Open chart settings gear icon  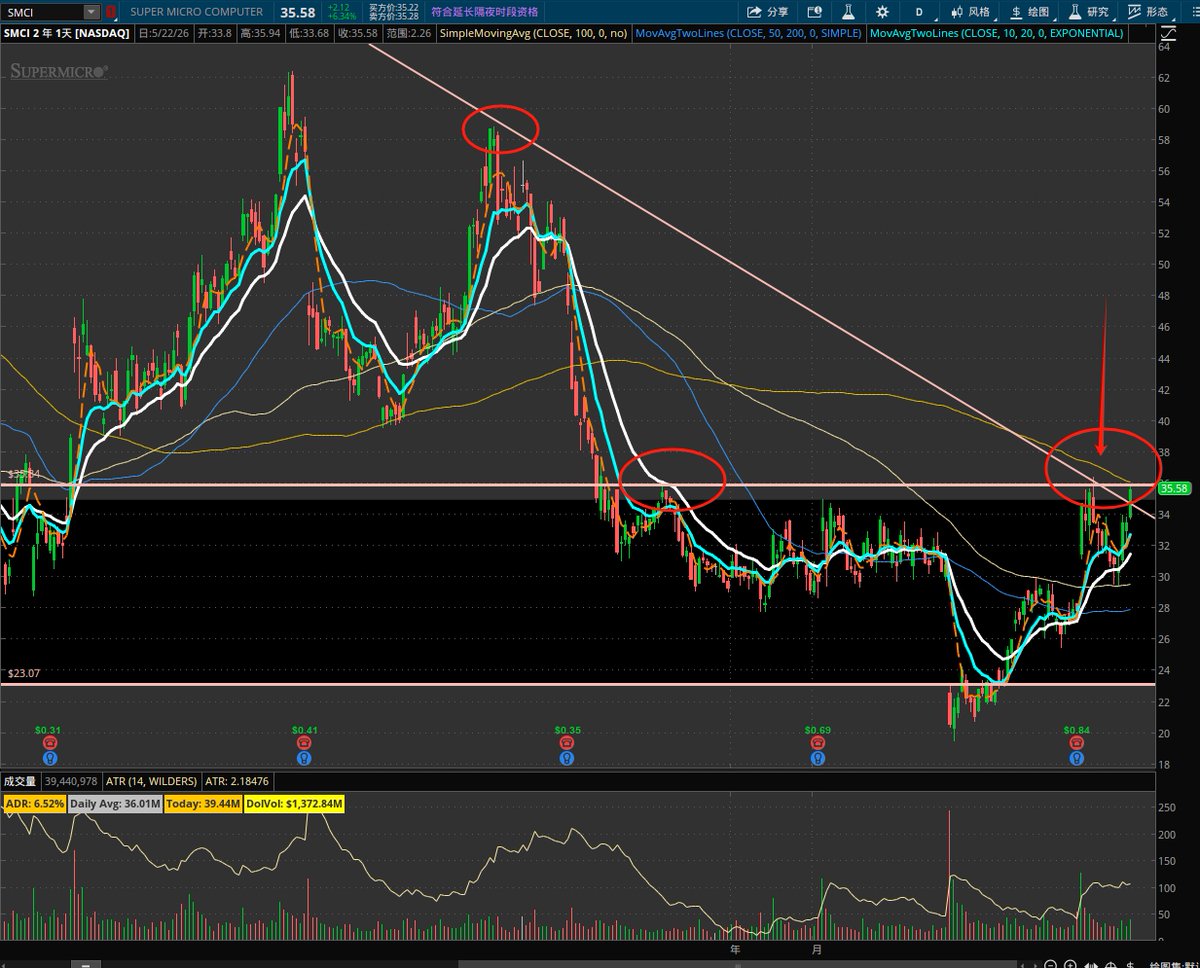(881, 12)
